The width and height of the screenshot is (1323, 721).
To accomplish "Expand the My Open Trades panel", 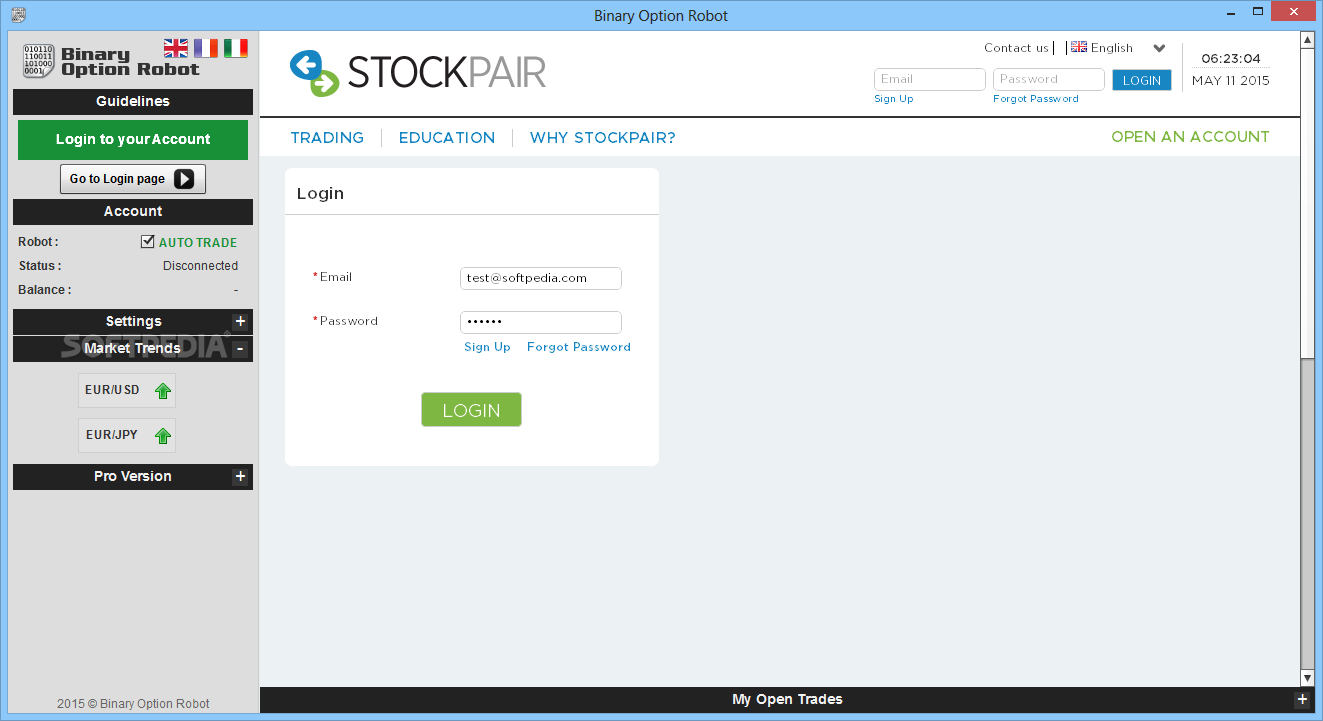I will 1301,699.
